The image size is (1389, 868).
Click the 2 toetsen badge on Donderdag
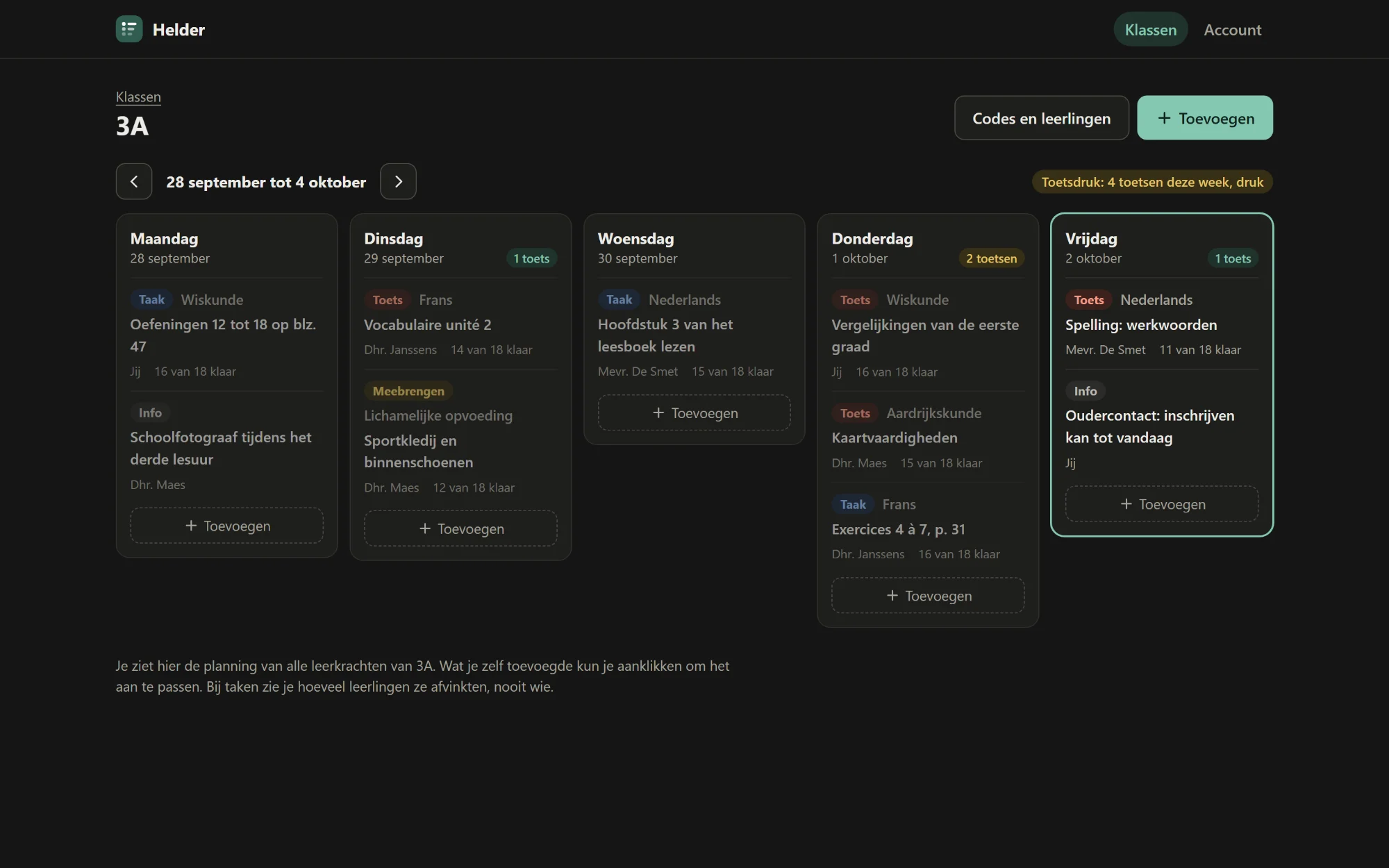(991, 258)
